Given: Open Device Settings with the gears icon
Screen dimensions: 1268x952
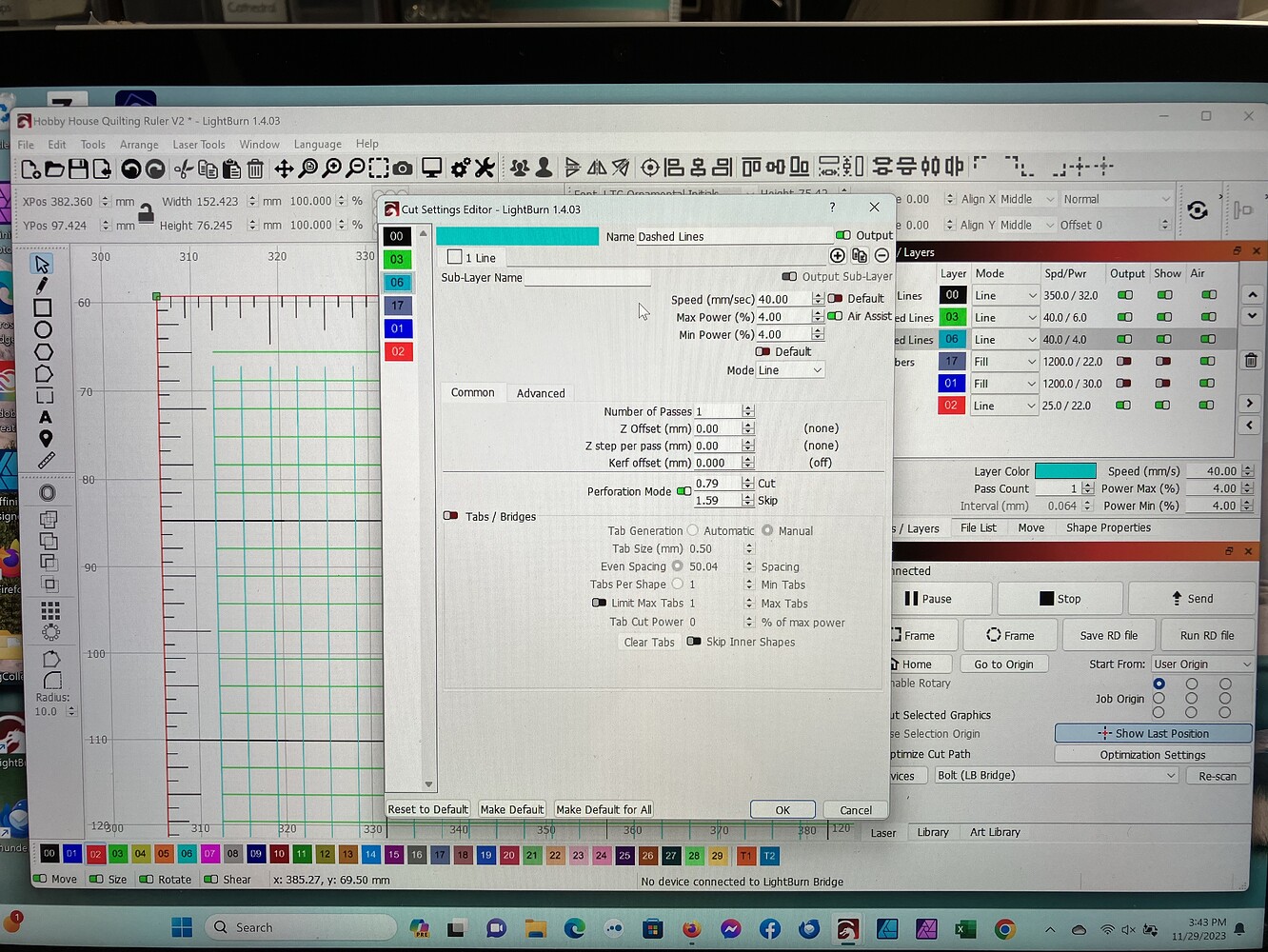Looking at the screenshot, I should (x=458, y=167).
